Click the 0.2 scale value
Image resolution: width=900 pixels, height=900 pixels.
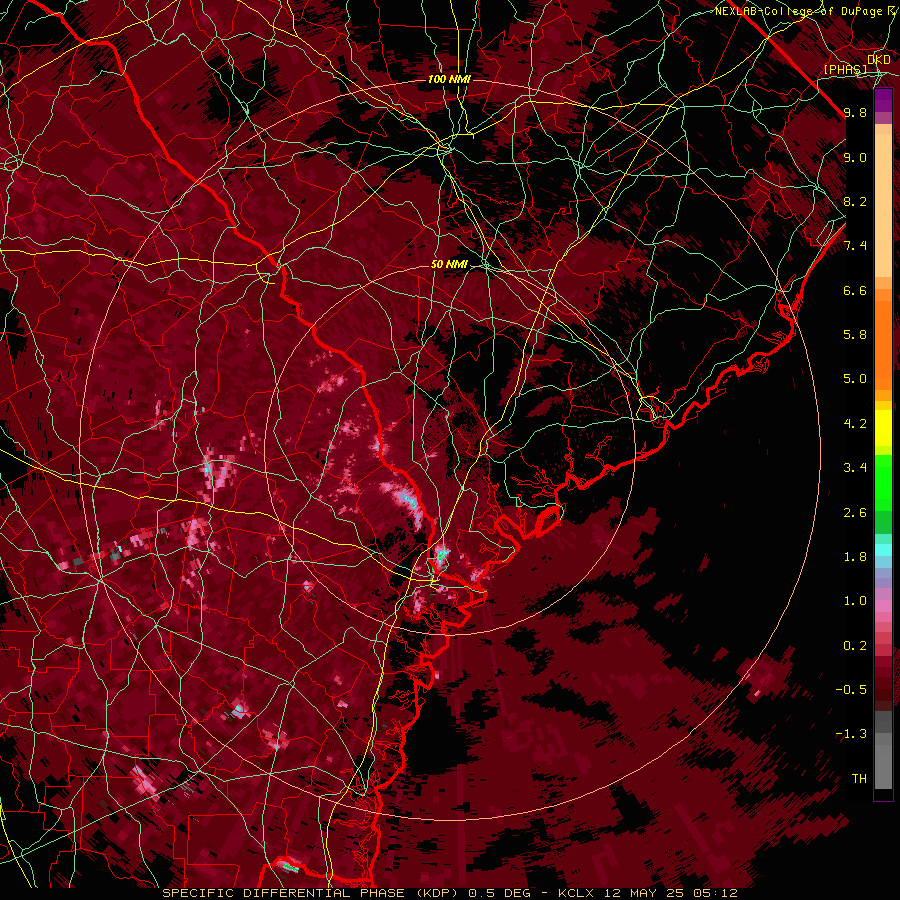tap(855, 646)
